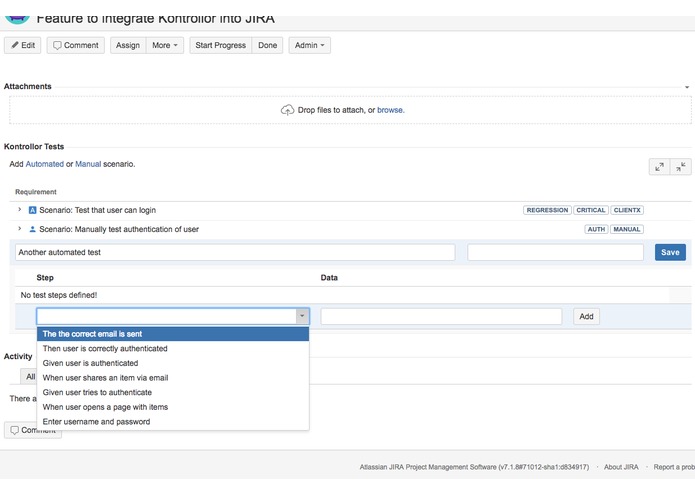Click the browse link to attach files
This screenshot has width=695, height=494.
390,110
